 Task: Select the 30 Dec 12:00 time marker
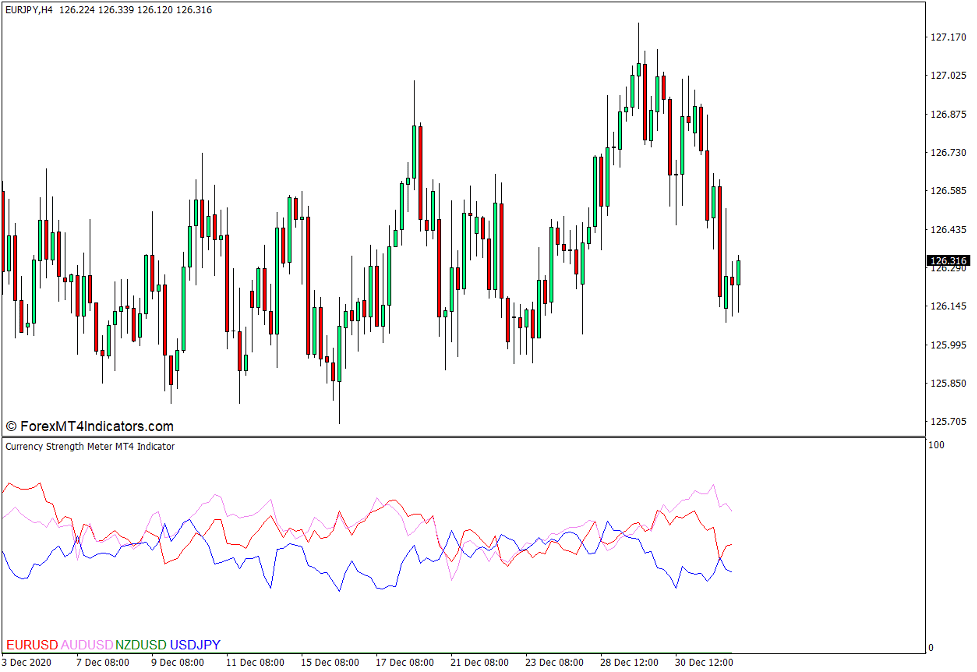click(x=705, y=662)
